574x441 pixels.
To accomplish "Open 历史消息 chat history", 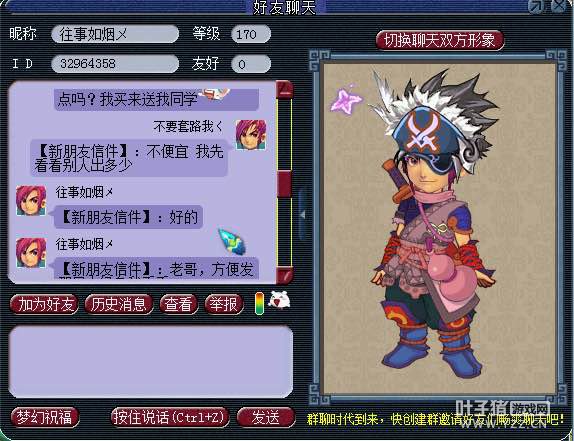I will [119, 304].
